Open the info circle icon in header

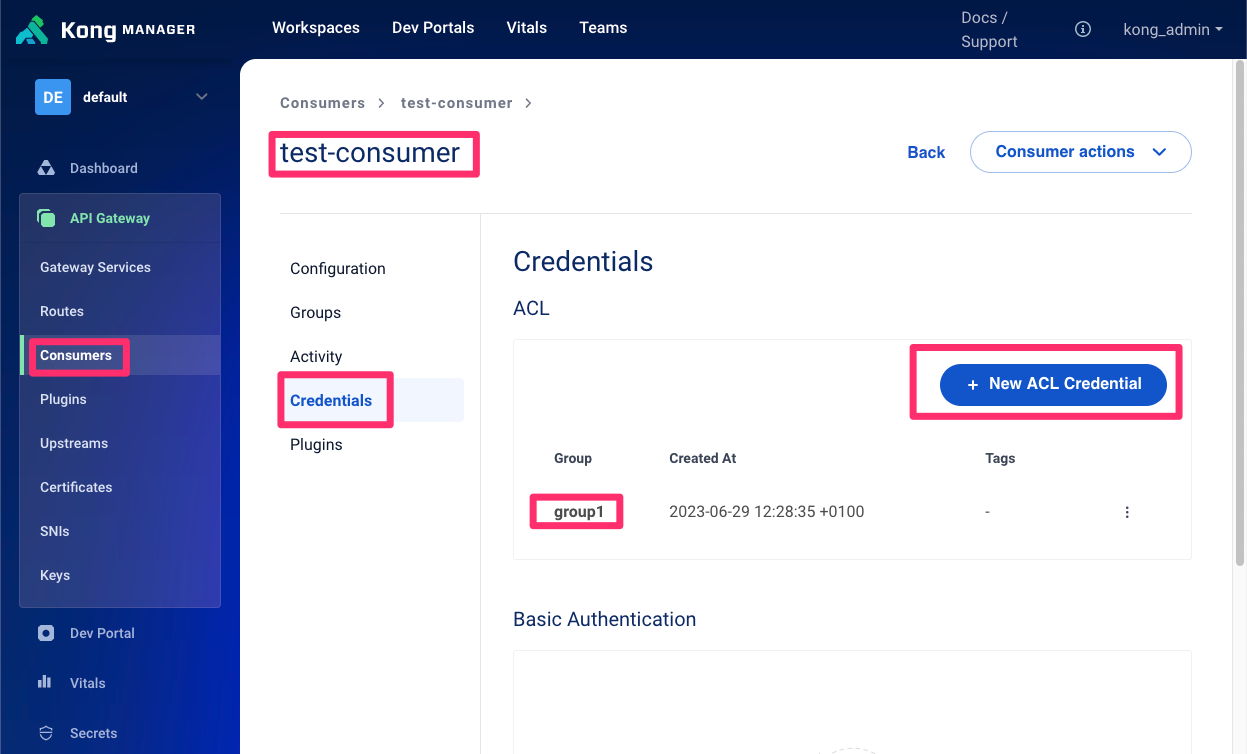pos(1082,29)
